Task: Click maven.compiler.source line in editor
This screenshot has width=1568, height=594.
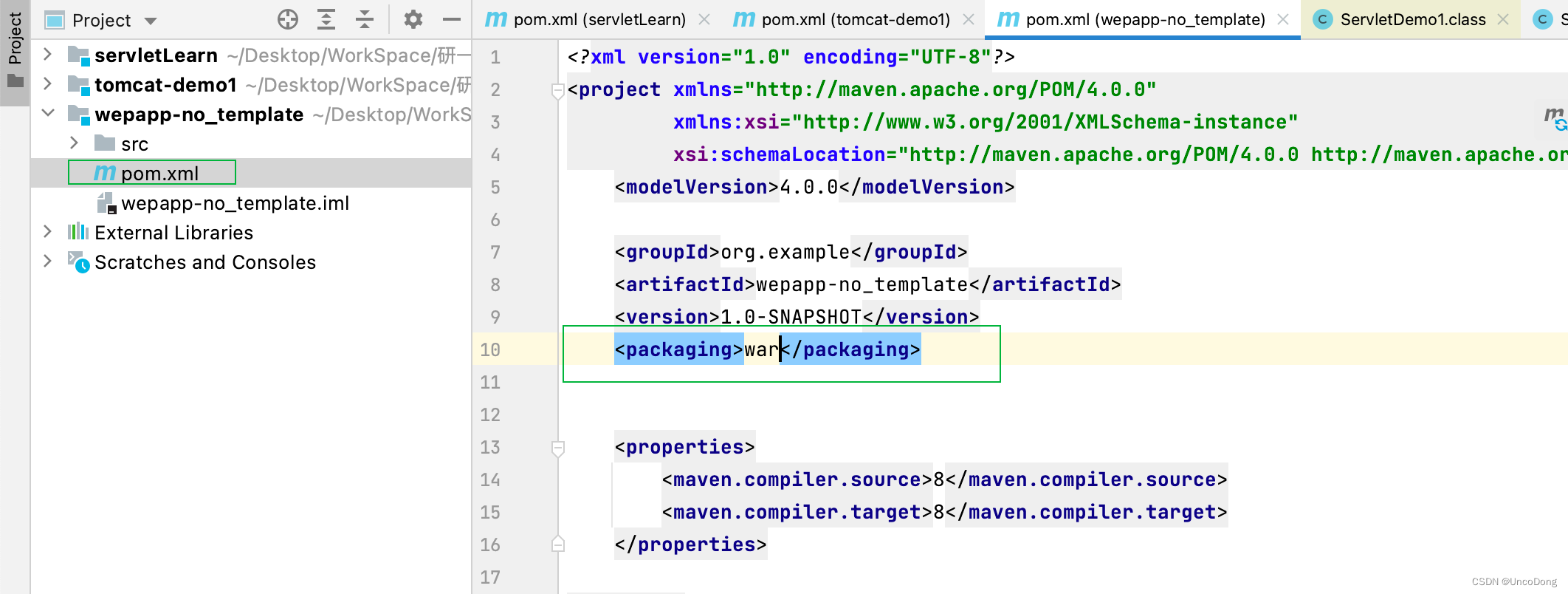Action: pos(944,479)
